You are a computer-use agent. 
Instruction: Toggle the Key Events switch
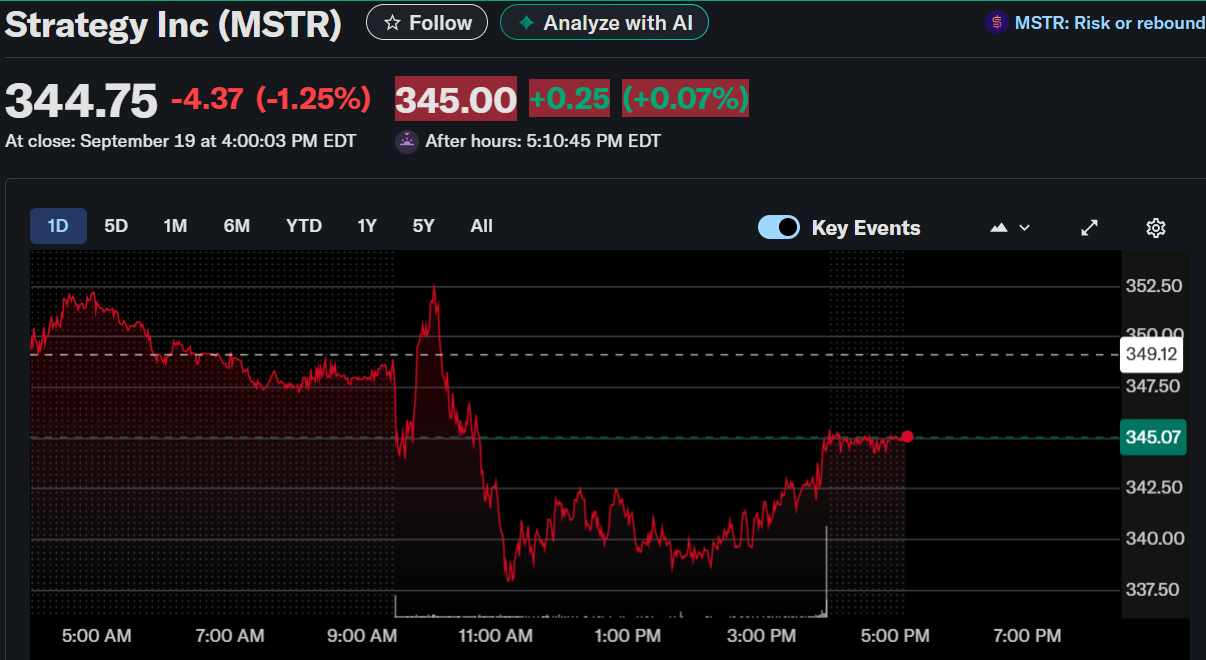click(x=779, y=227)
